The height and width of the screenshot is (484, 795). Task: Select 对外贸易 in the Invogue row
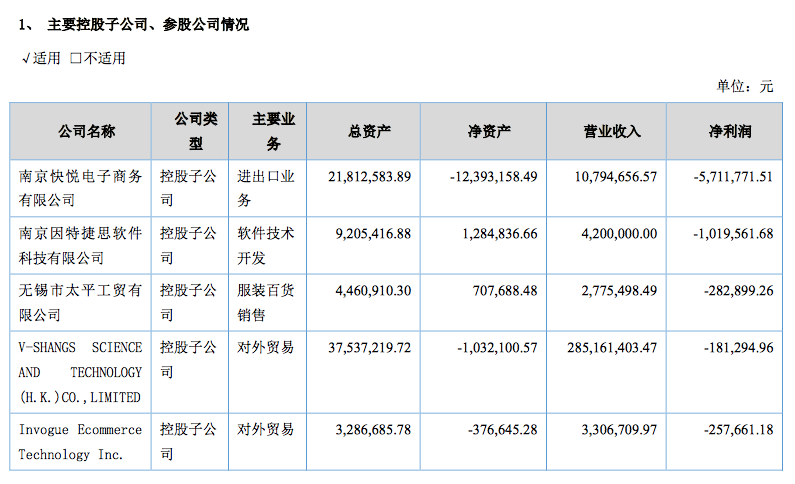(266, 429)
